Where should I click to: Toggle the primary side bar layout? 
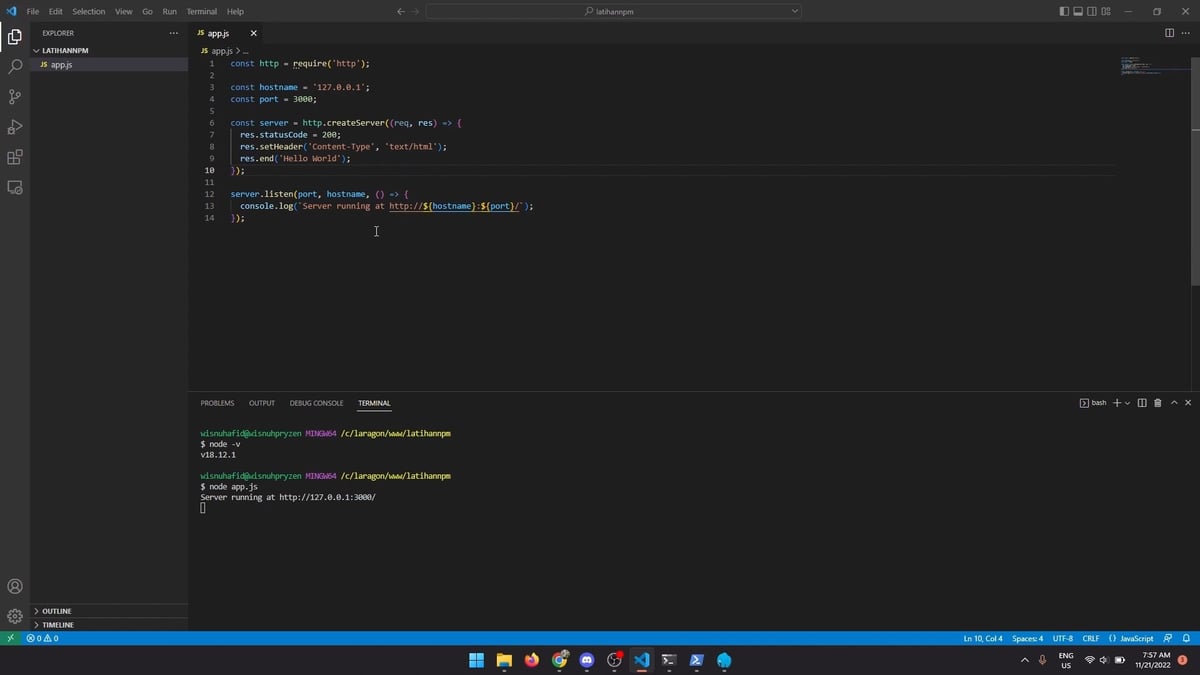pos(1063,11)
